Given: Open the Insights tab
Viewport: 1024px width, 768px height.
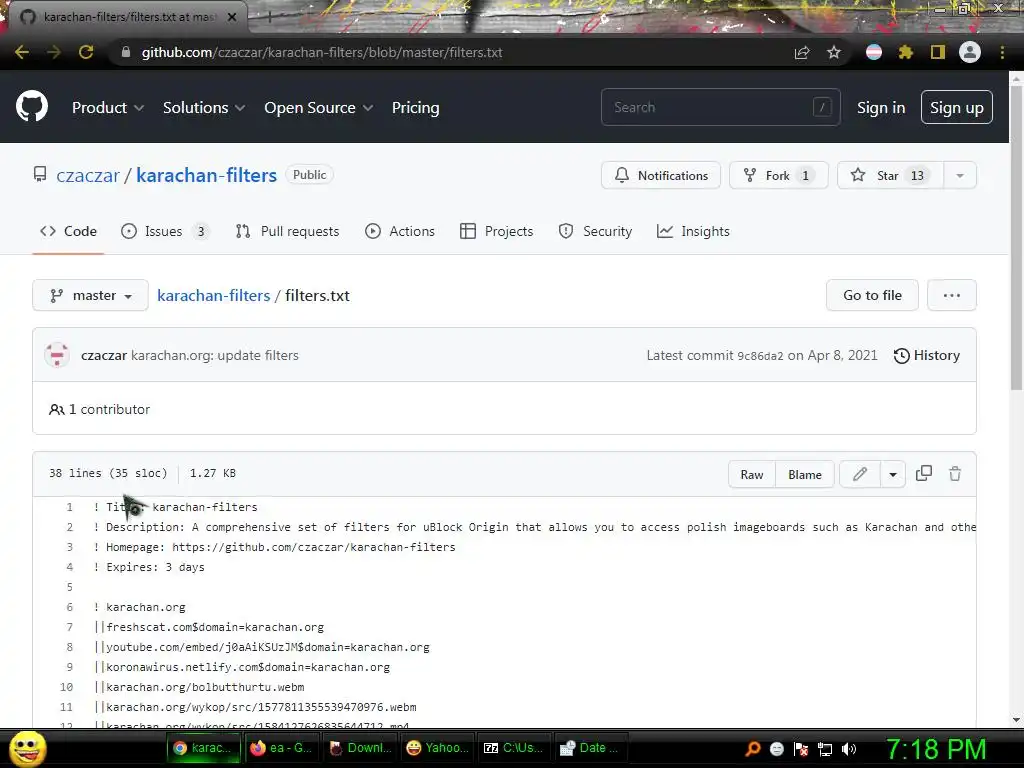Looking at the screenshot, I should pos(693,231).
